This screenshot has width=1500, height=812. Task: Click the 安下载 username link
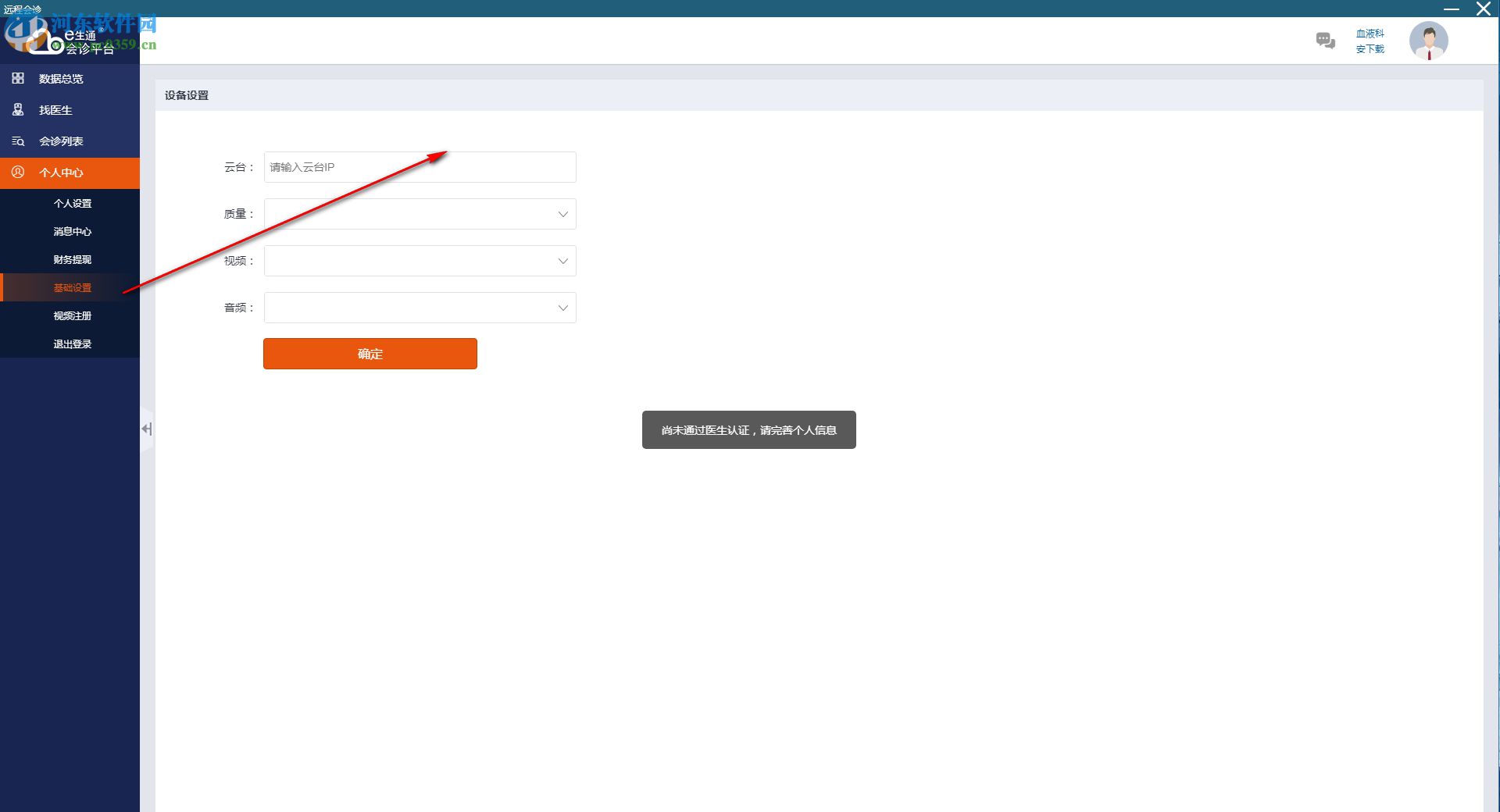[1370, 49]
